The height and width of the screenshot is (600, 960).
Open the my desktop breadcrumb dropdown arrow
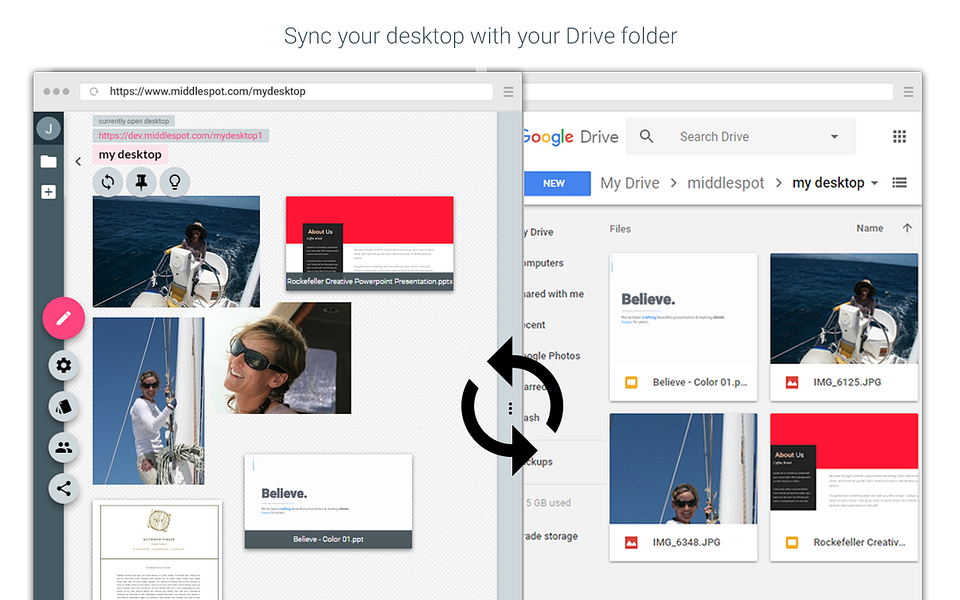point(875,183)
